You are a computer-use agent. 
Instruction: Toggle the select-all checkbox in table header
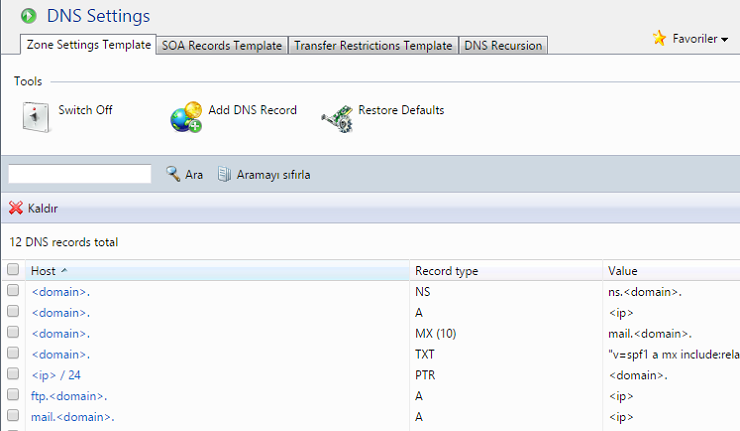[13, 270]
